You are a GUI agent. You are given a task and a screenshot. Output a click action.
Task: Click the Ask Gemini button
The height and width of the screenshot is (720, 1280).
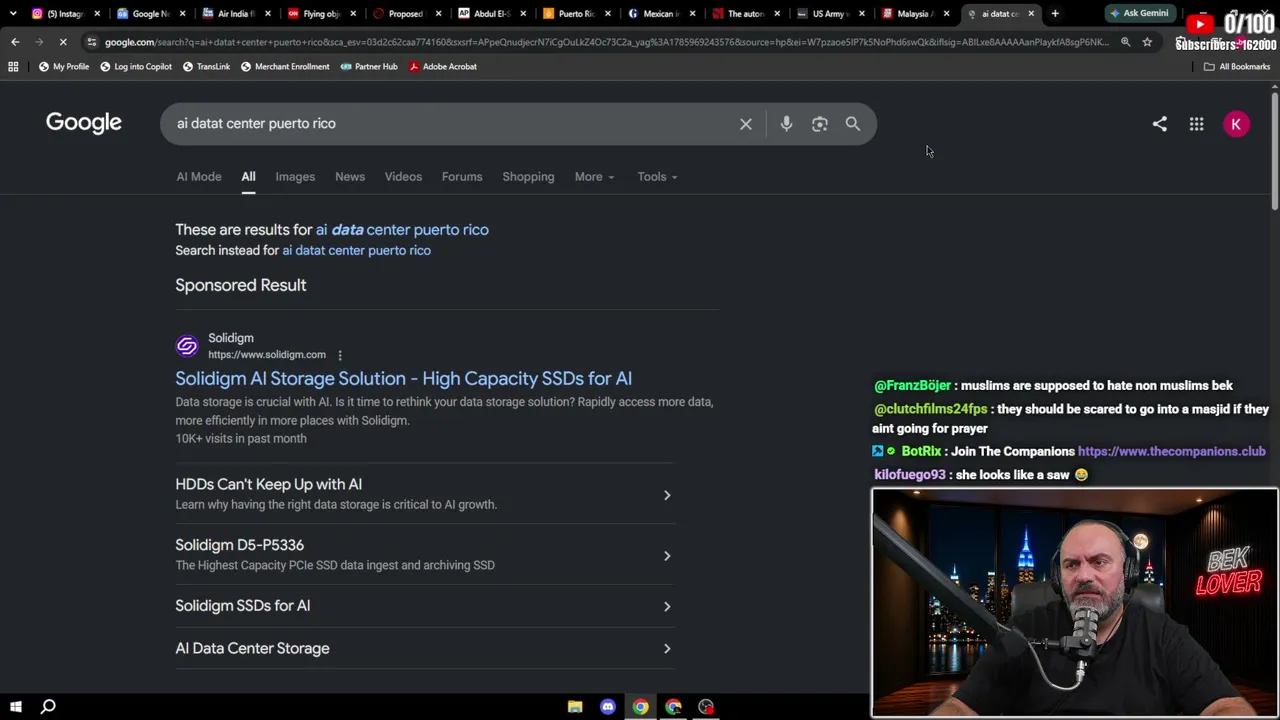coord(1139,13)
